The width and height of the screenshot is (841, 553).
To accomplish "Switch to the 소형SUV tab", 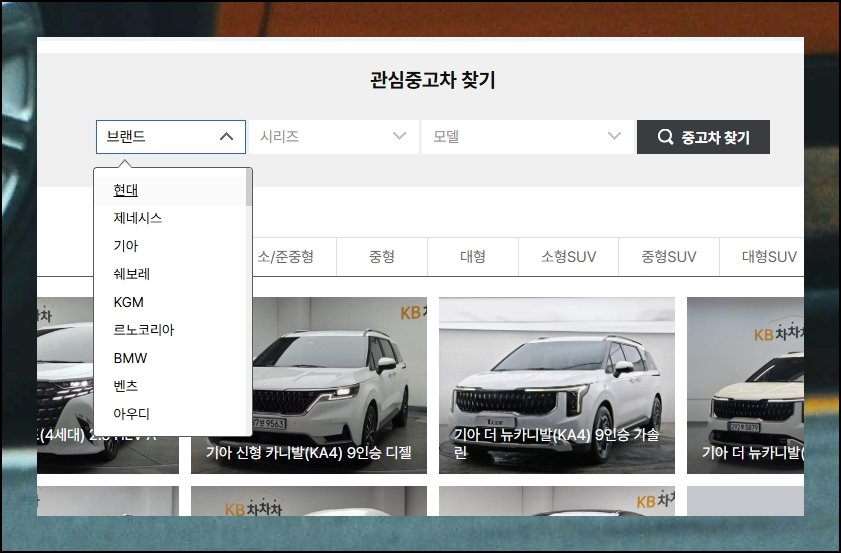I will [x=569, y=256].
